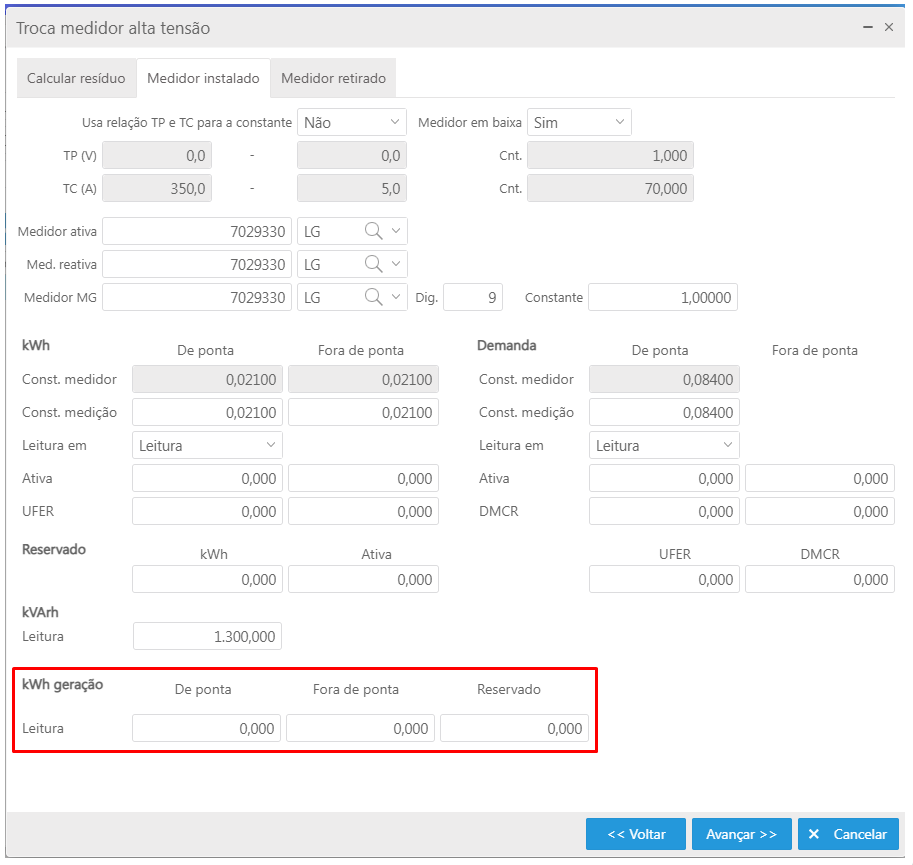This screenshot has width=913, height=865.
Task: Click Cnt. 1,000 field
Action: click(x=610, y=155)
